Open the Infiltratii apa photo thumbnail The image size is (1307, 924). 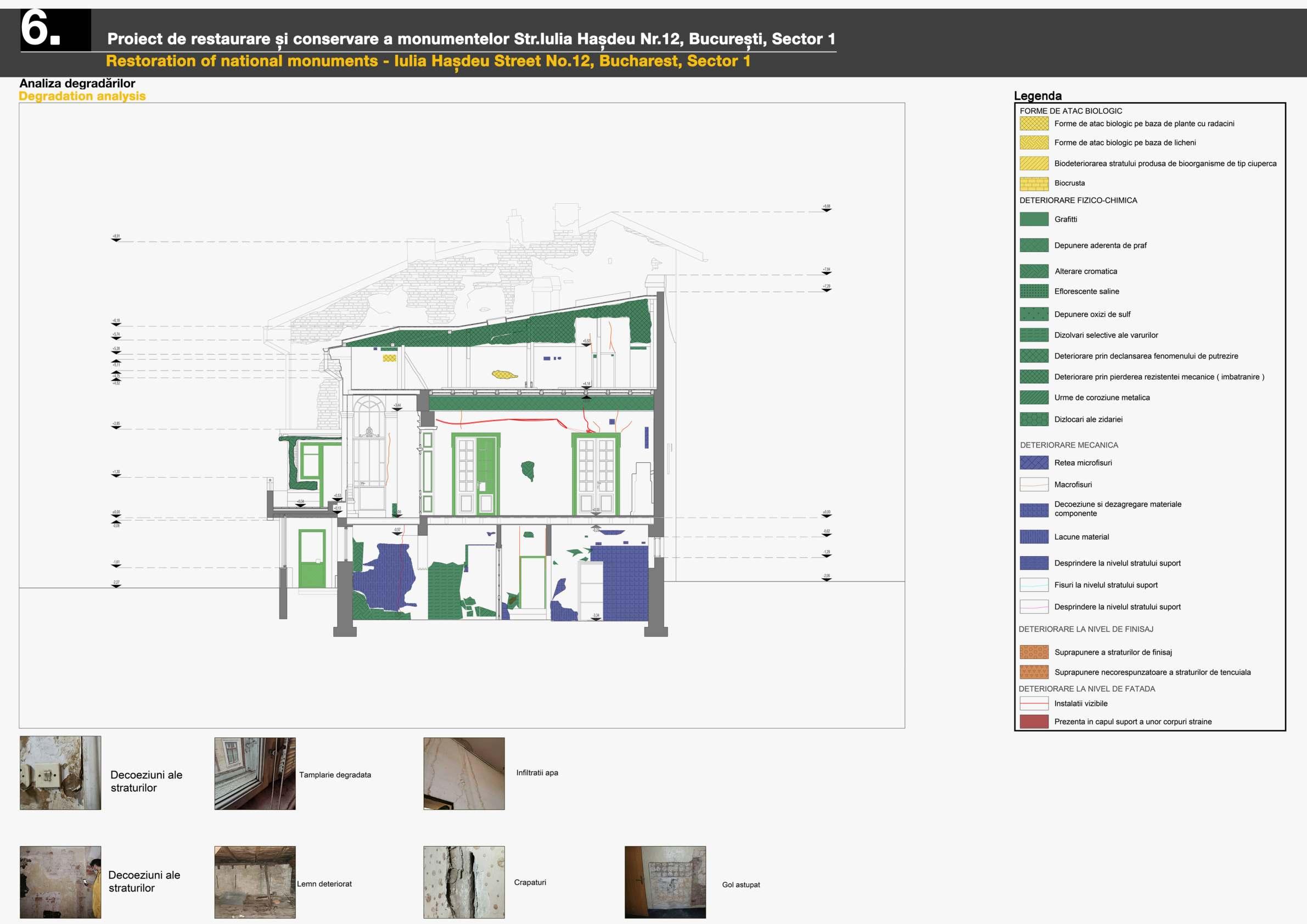coord(463,773)
